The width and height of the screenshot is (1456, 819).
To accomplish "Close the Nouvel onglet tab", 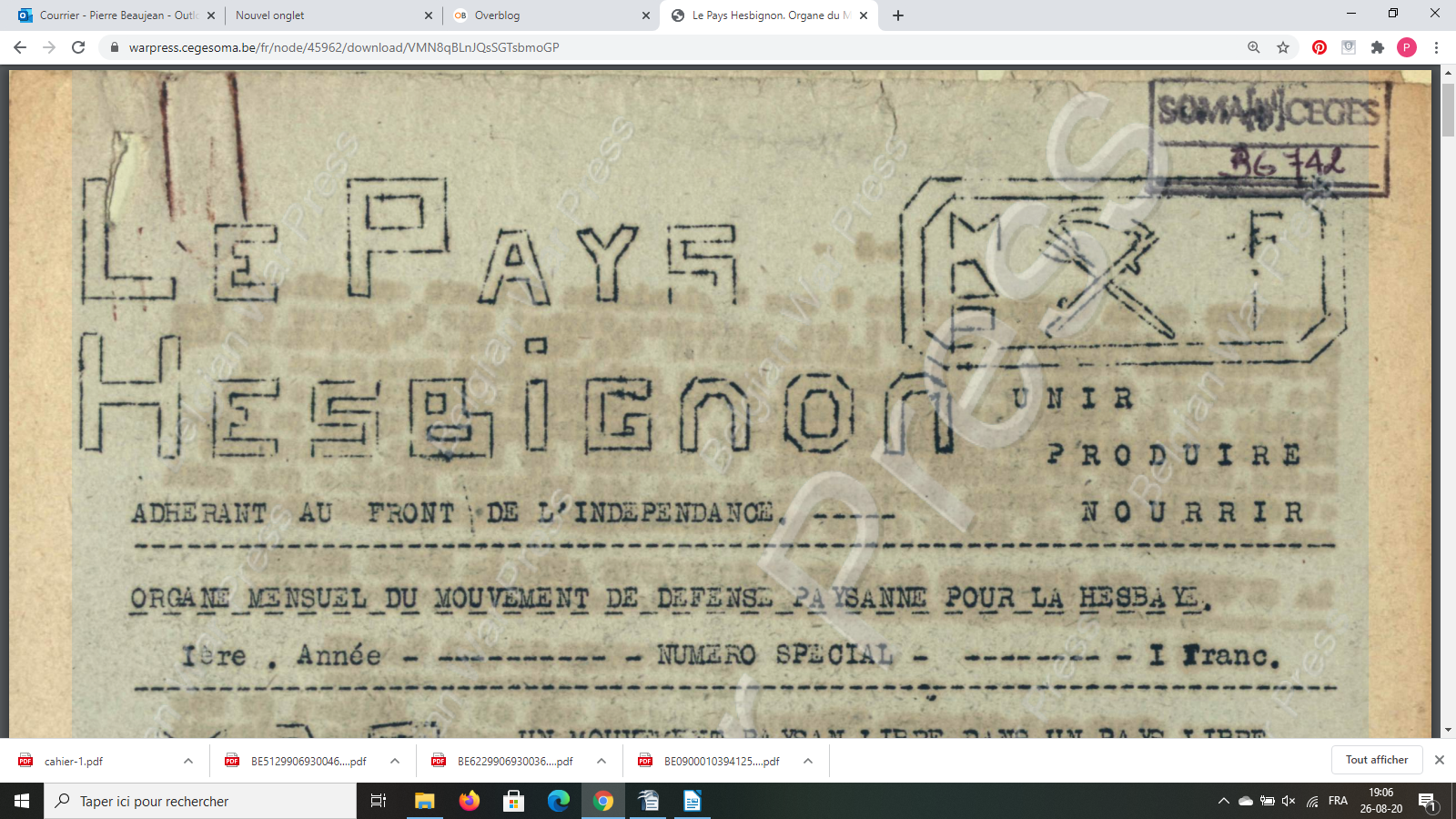I will pos(429,15).
